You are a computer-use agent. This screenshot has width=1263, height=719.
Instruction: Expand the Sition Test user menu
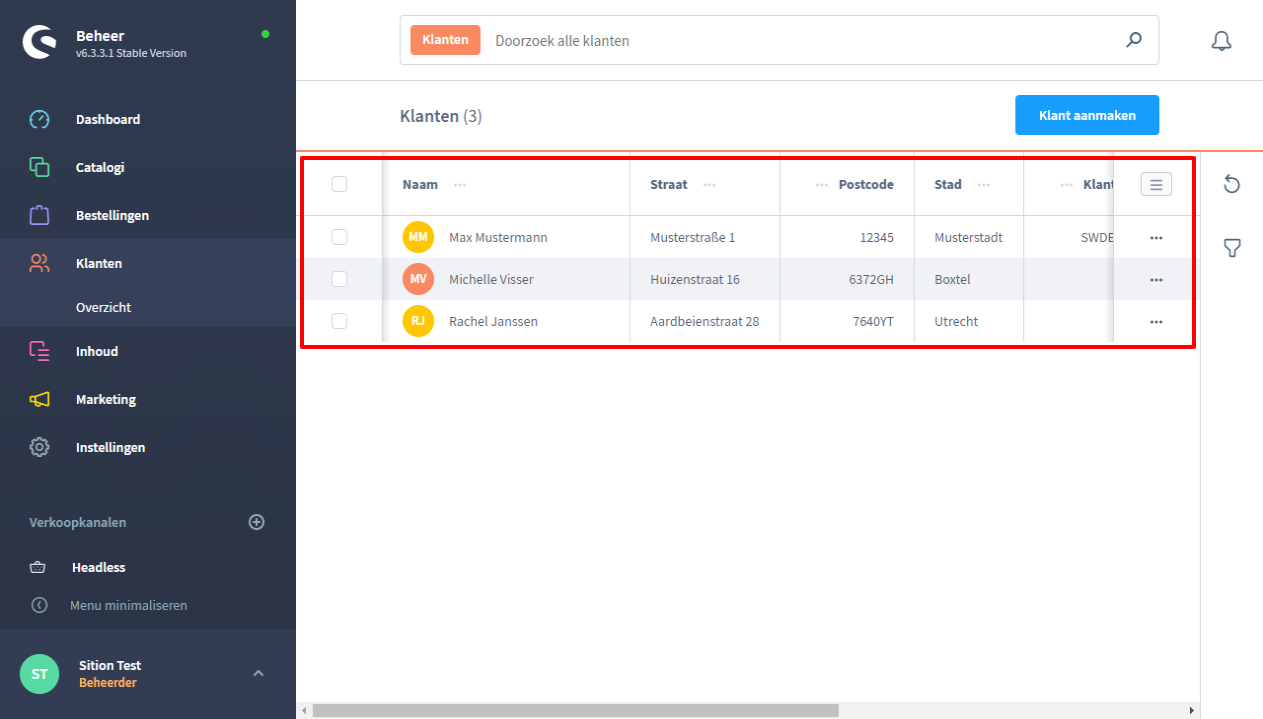[x=258, y=673]
